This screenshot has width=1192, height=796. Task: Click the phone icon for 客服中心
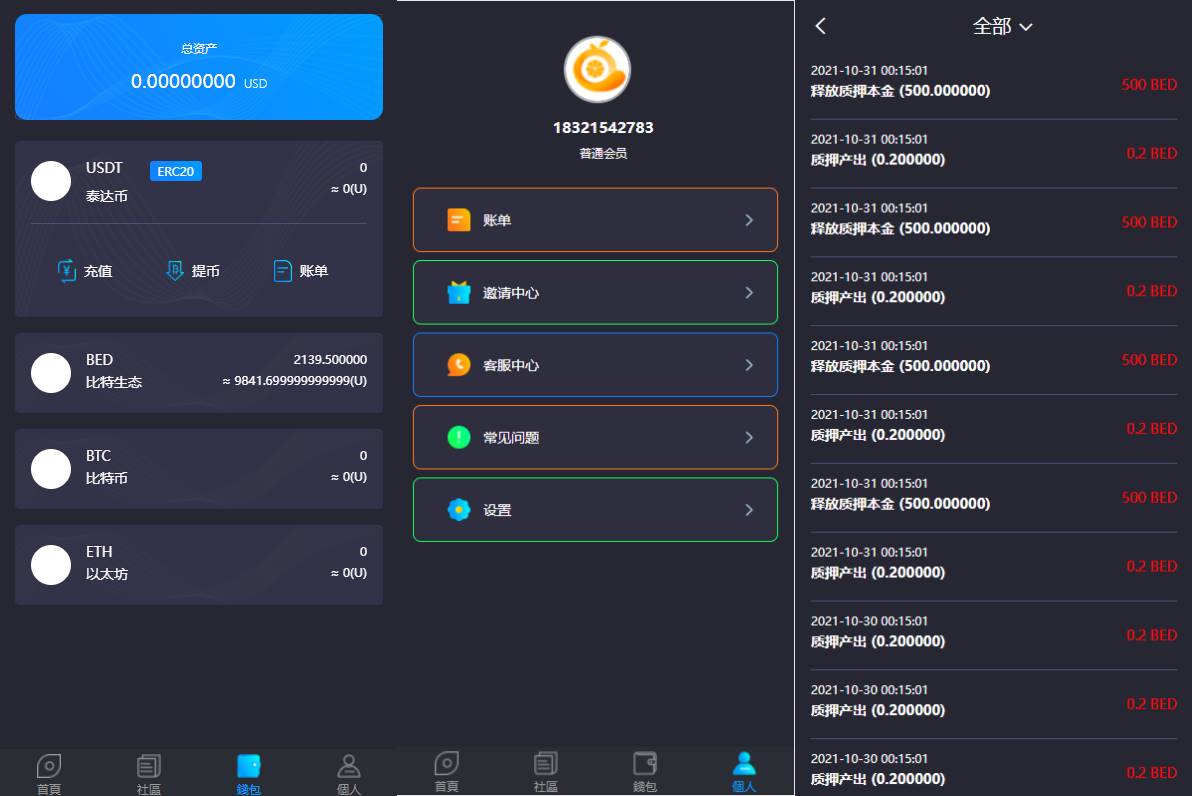click(458, 365)
